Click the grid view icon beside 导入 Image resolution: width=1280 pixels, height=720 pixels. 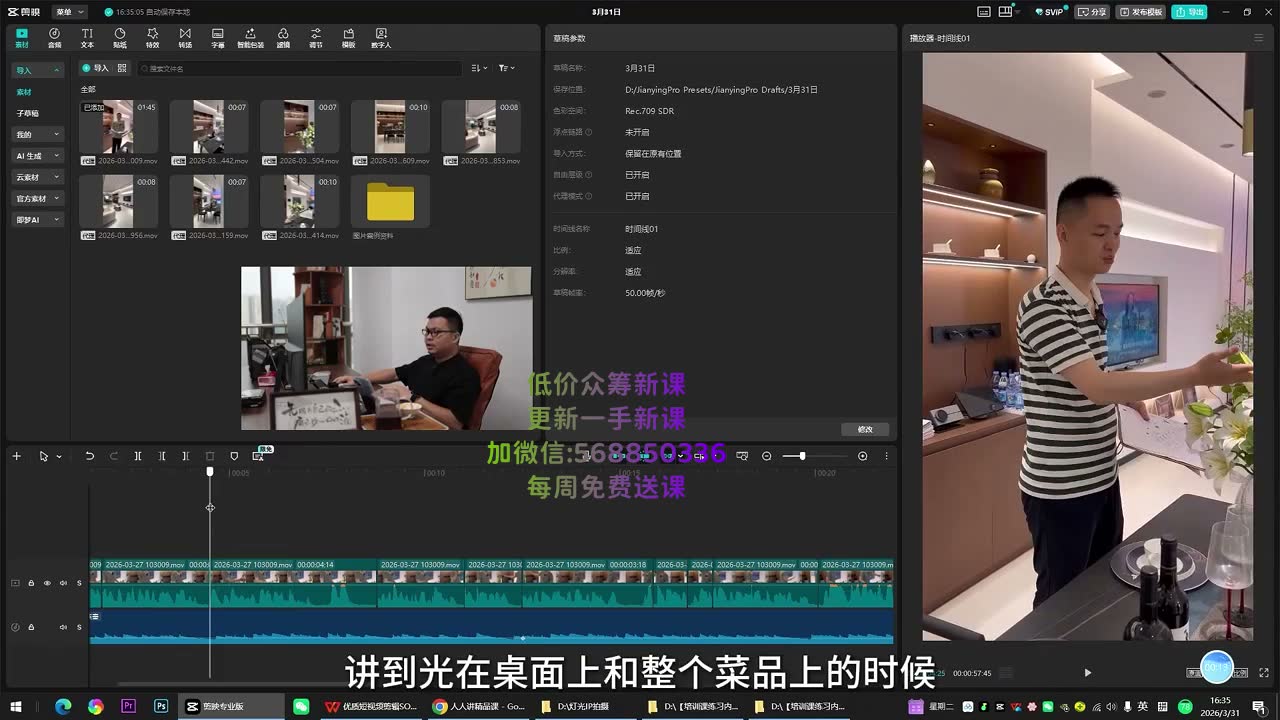122,68
